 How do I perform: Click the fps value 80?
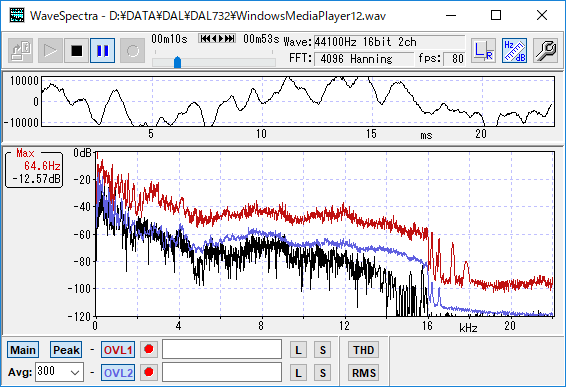[454, 59]
